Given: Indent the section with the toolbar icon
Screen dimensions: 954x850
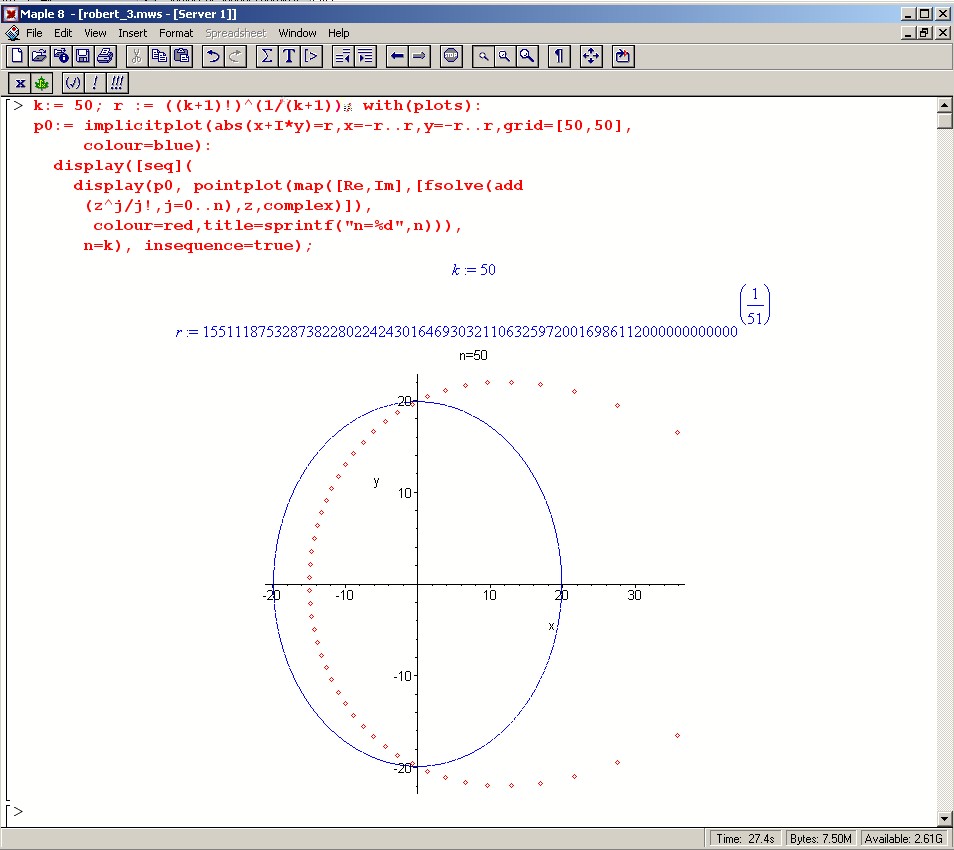Looking at the screenshot, I should tap(365, 57).
